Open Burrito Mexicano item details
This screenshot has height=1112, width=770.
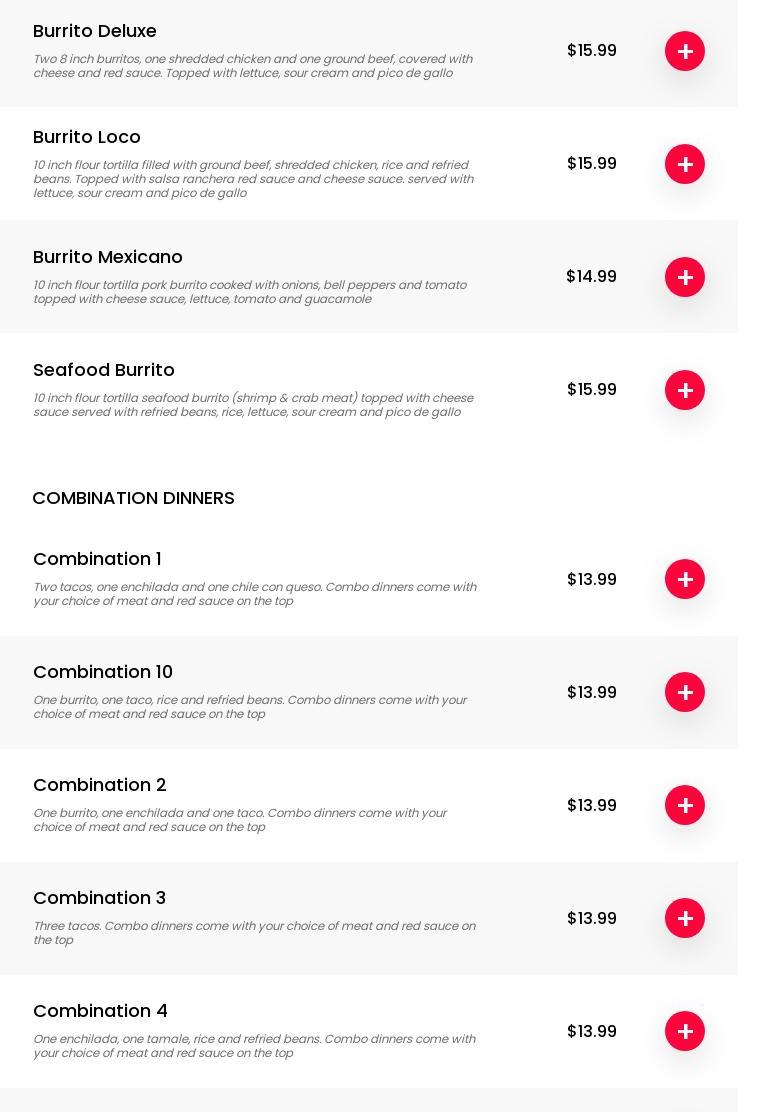point(108,257)
